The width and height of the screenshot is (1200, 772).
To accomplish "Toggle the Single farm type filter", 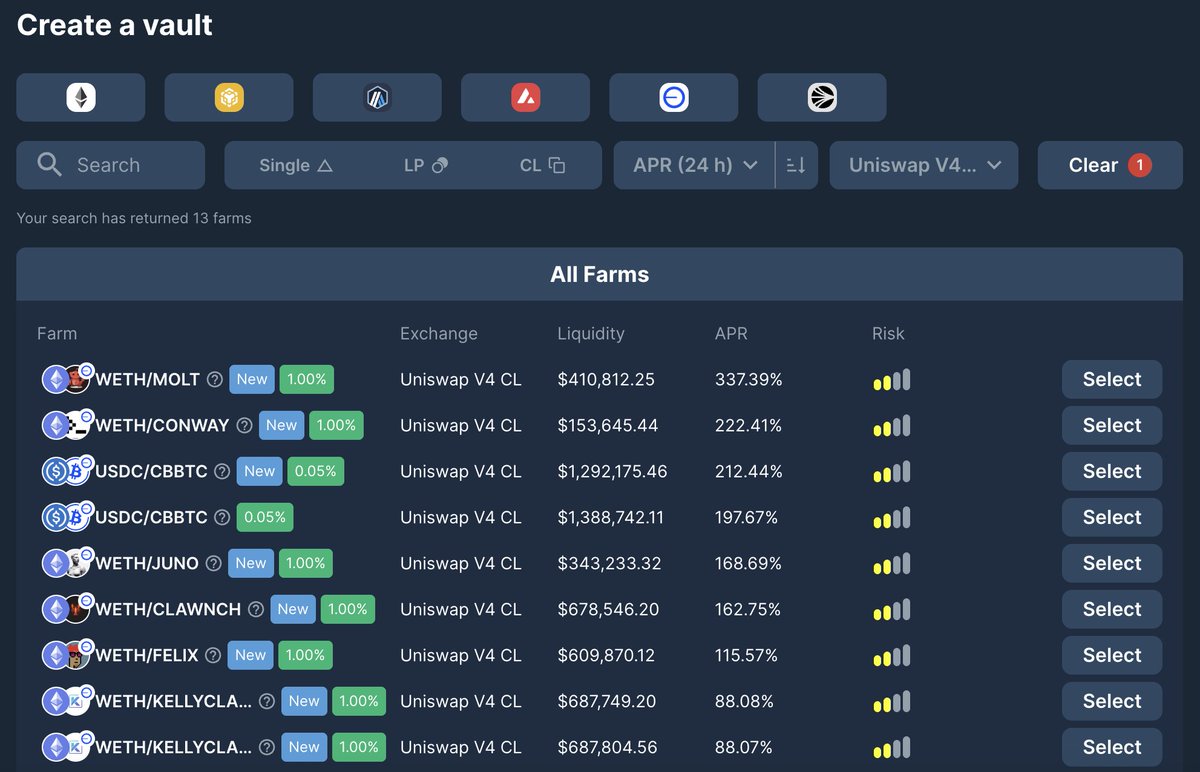I will pyautogui.click(x=295, y=165).
